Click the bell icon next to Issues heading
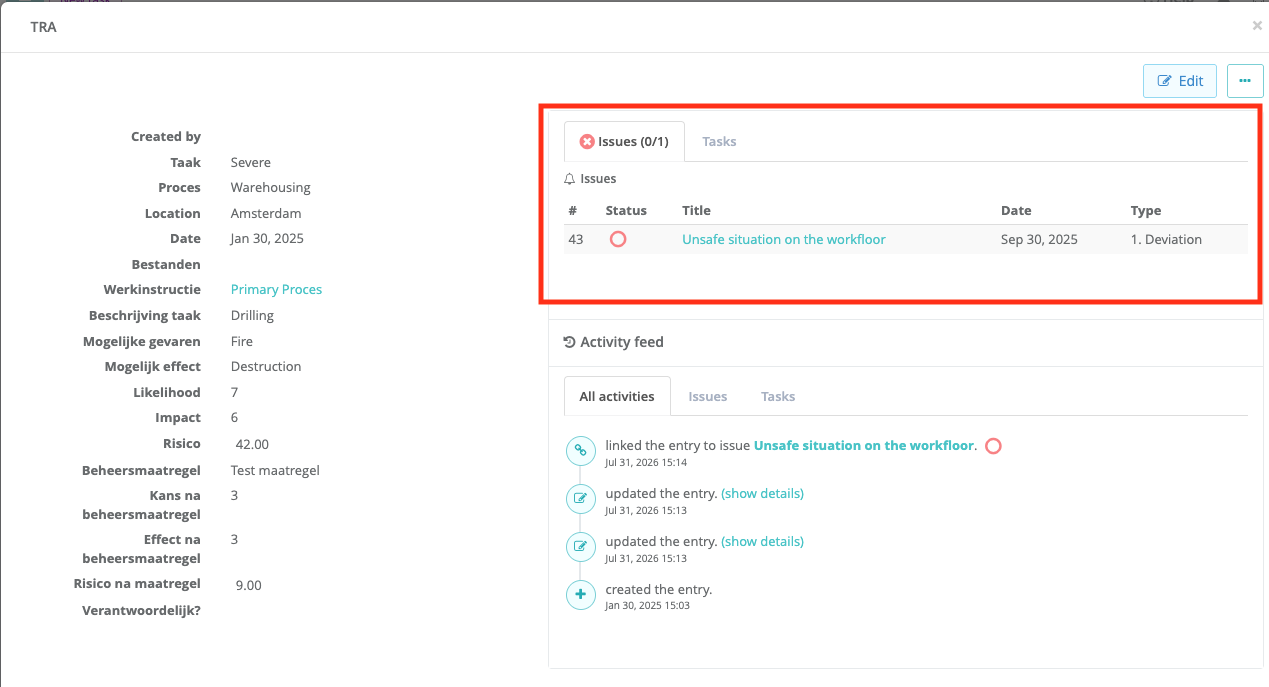1269x687 pixels. pos(570,179)
